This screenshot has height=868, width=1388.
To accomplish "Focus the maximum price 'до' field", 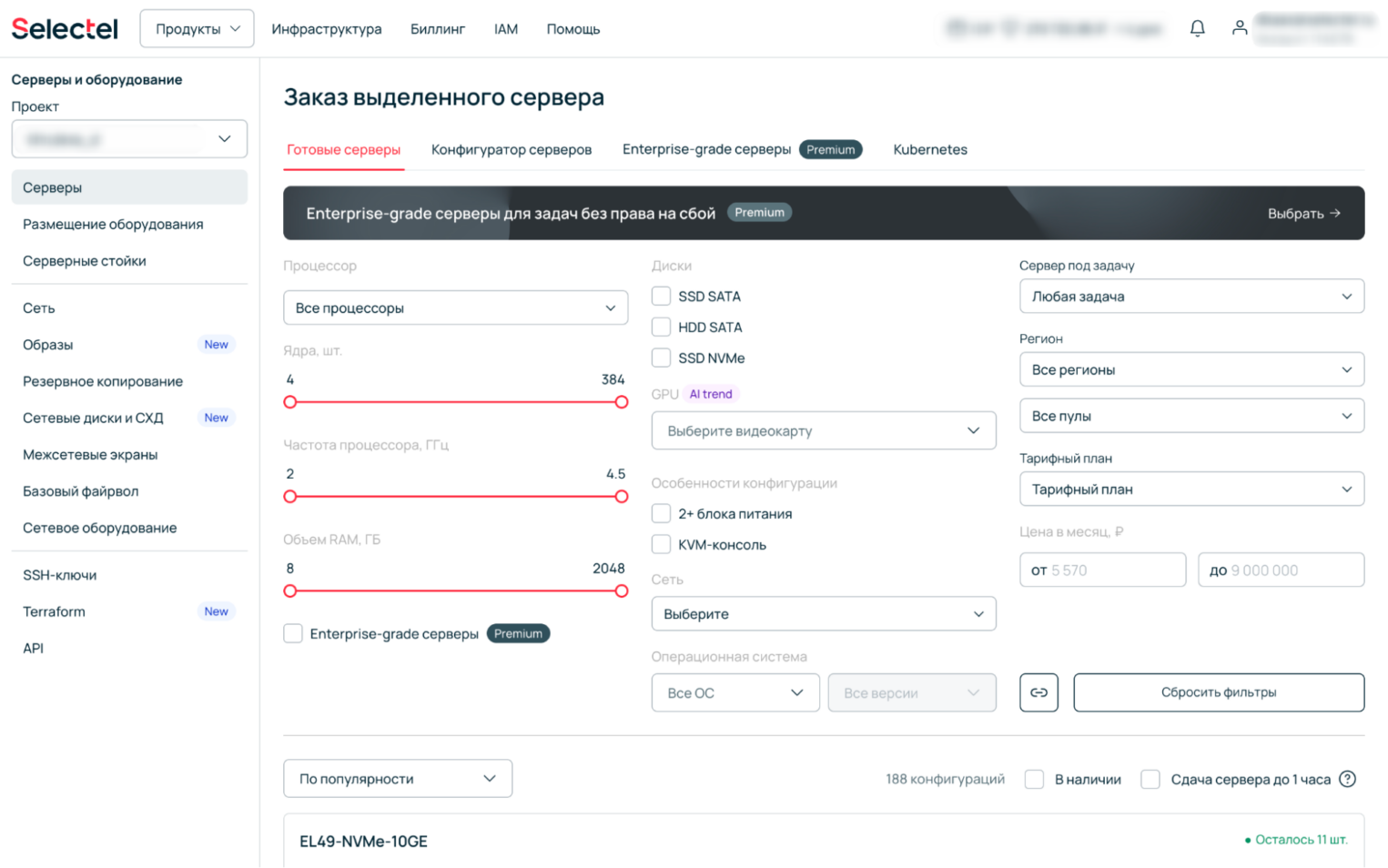I will [x=1281, y=570].
